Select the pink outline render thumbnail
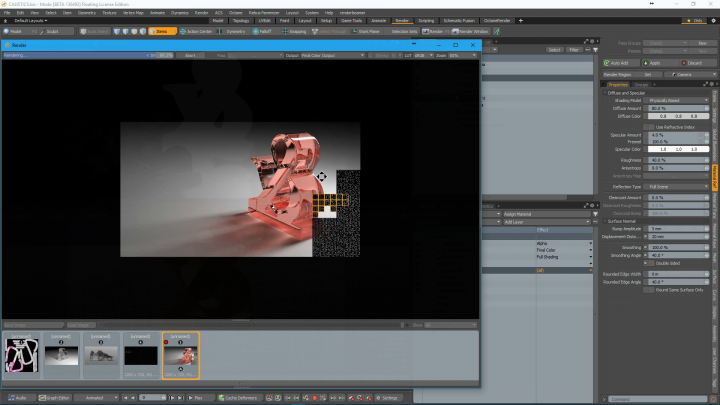This screenshot has width=720, height=405. [x=21, y=353]
